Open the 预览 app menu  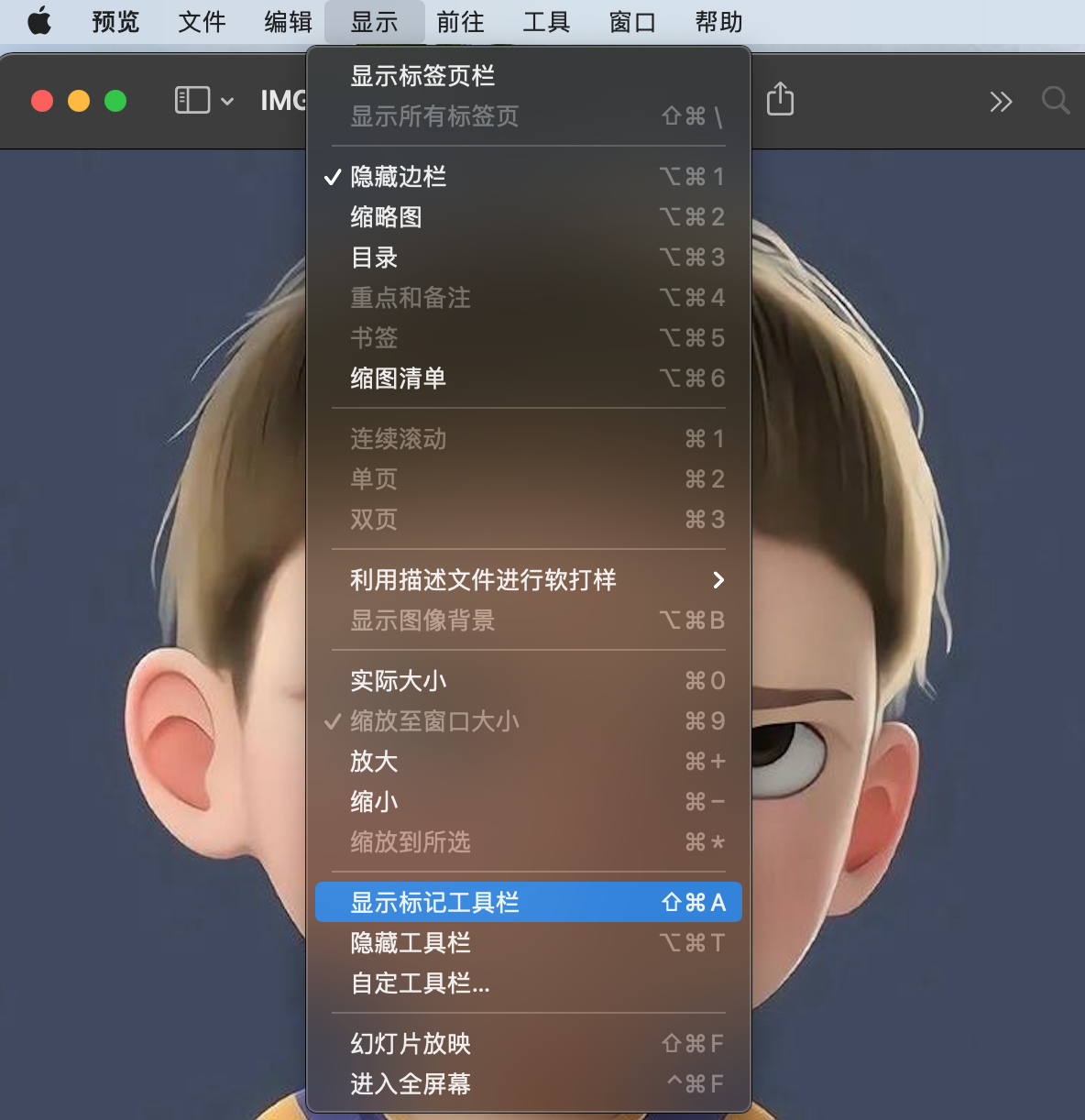tap(115, 21)
